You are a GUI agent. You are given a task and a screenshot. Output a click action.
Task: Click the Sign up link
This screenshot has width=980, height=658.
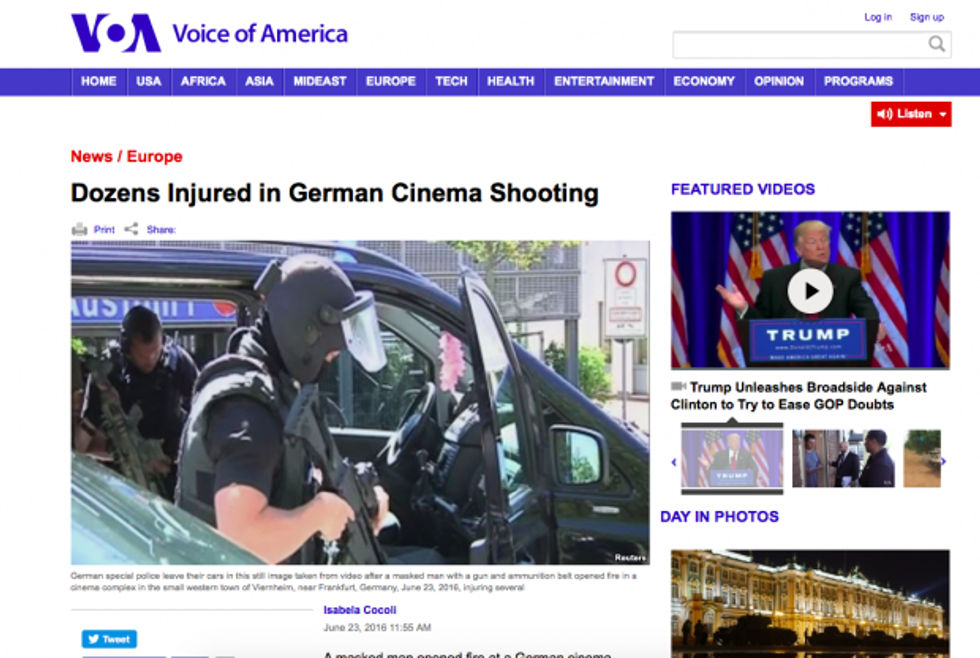(x=926, y=17)
